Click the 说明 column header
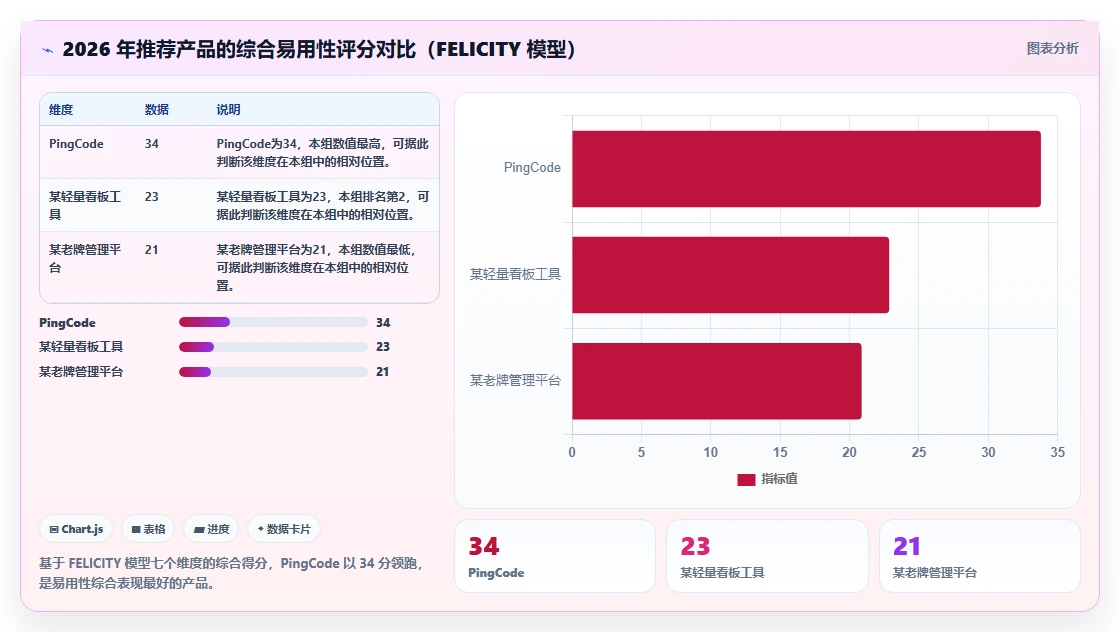Image resolution: width=1120 pixels, height=632 pixels. (229, 110)
